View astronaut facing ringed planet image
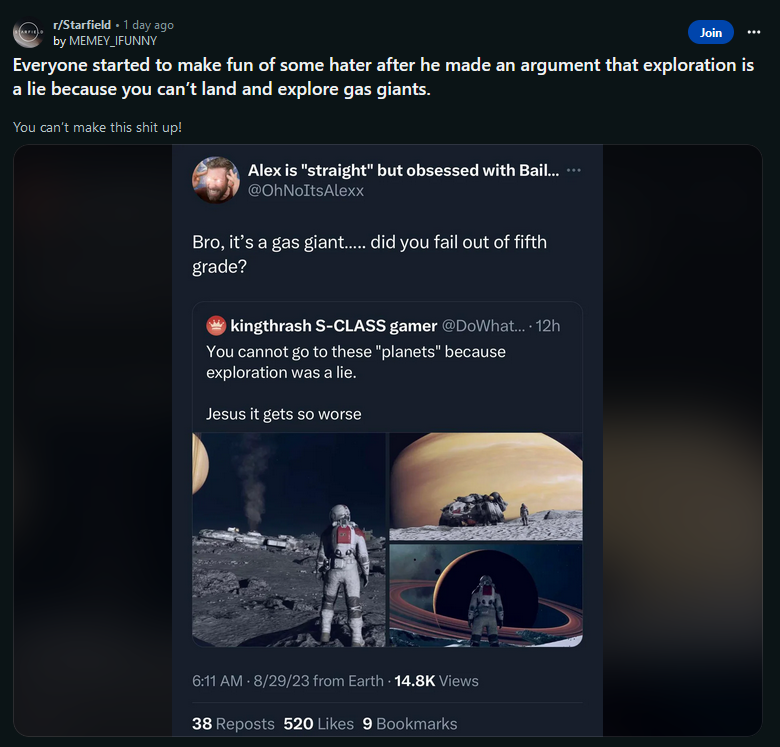This screenshot has height=747, width=780. [485, 595]
